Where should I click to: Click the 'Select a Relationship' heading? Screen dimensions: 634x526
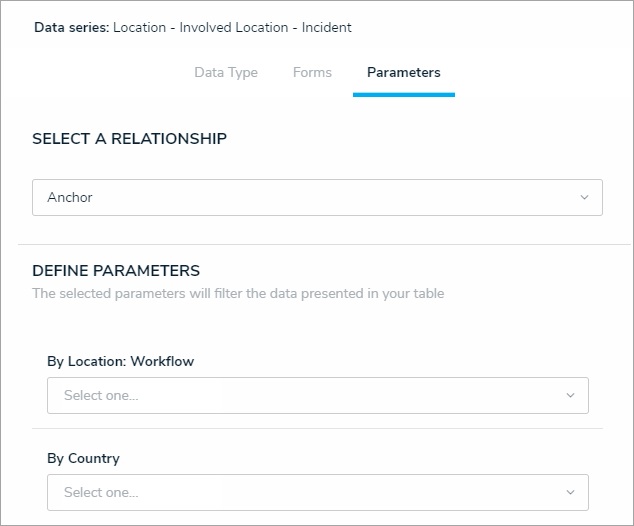(x=129, y=139)
